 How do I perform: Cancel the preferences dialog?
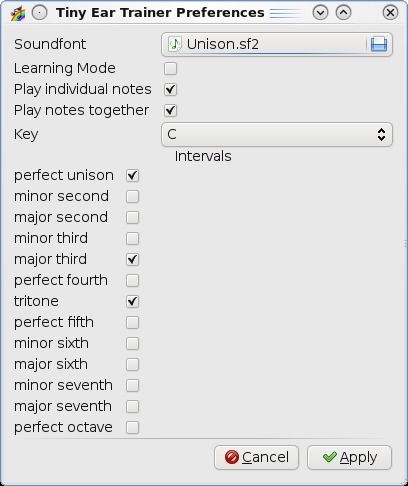256,457
